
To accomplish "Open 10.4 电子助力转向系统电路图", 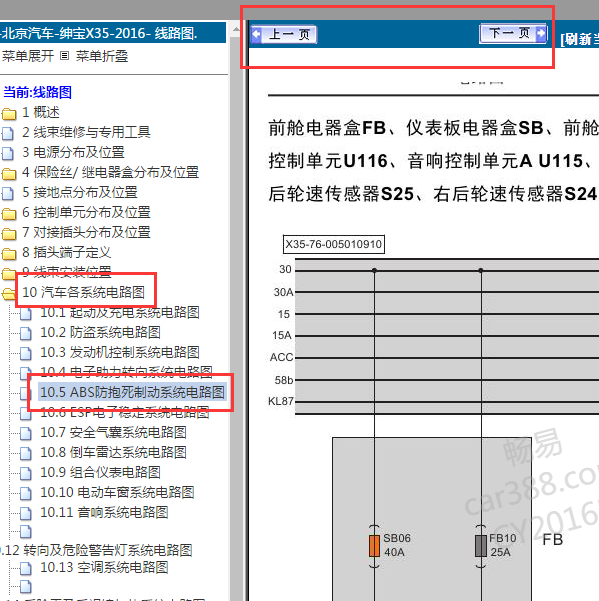I will click(126, 371).
